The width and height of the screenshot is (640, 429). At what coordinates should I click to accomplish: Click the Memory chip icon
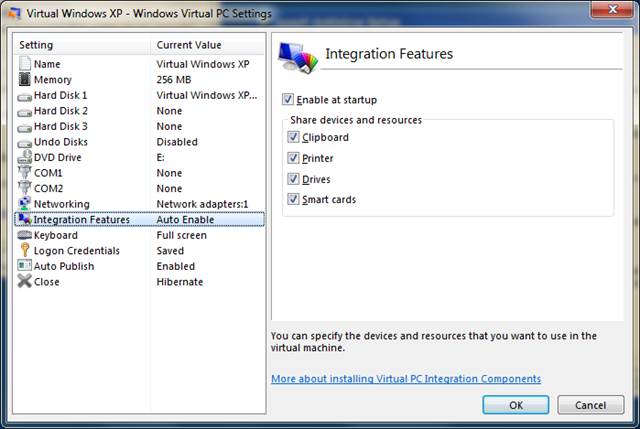[24, 80]
